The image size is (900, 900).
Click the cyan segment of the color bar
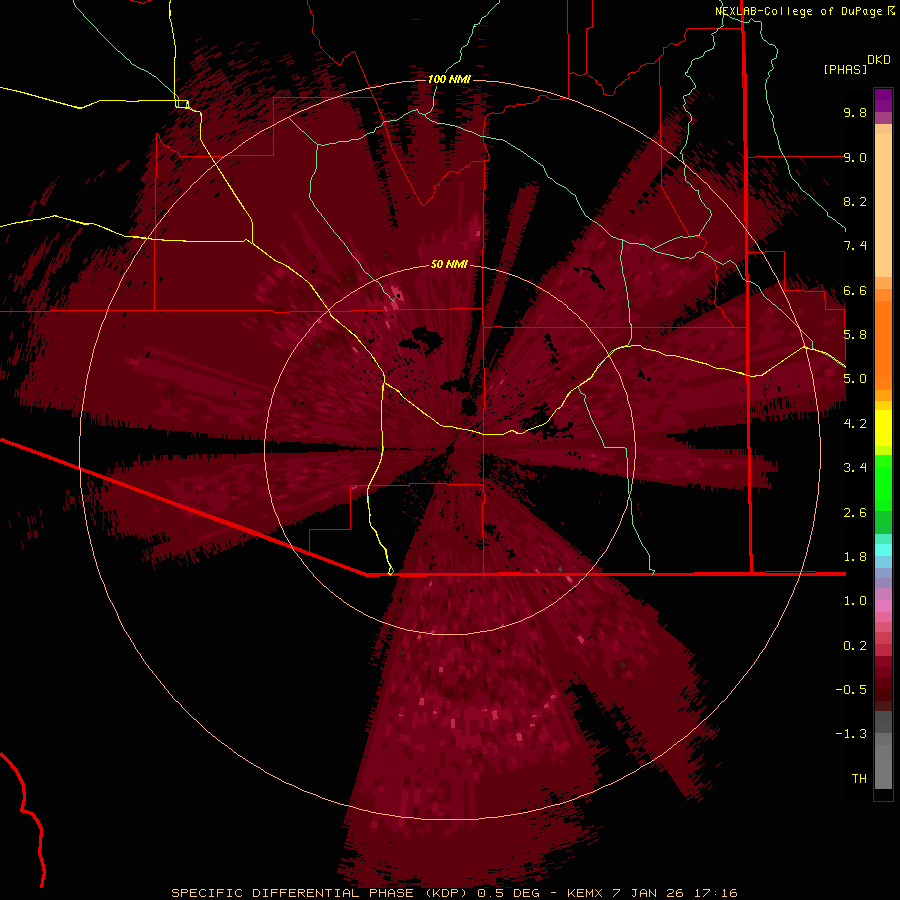883,550
